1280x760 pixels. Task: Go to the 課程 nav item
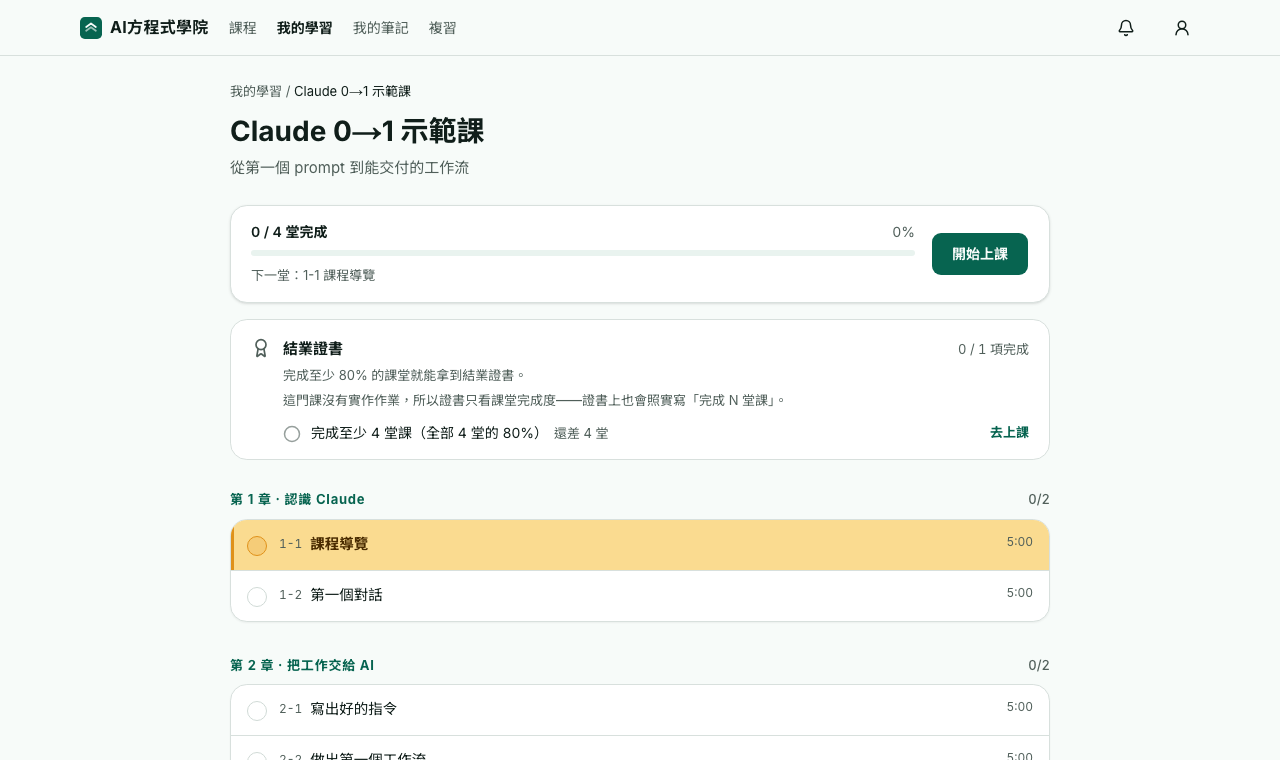[x=243, y=28]
